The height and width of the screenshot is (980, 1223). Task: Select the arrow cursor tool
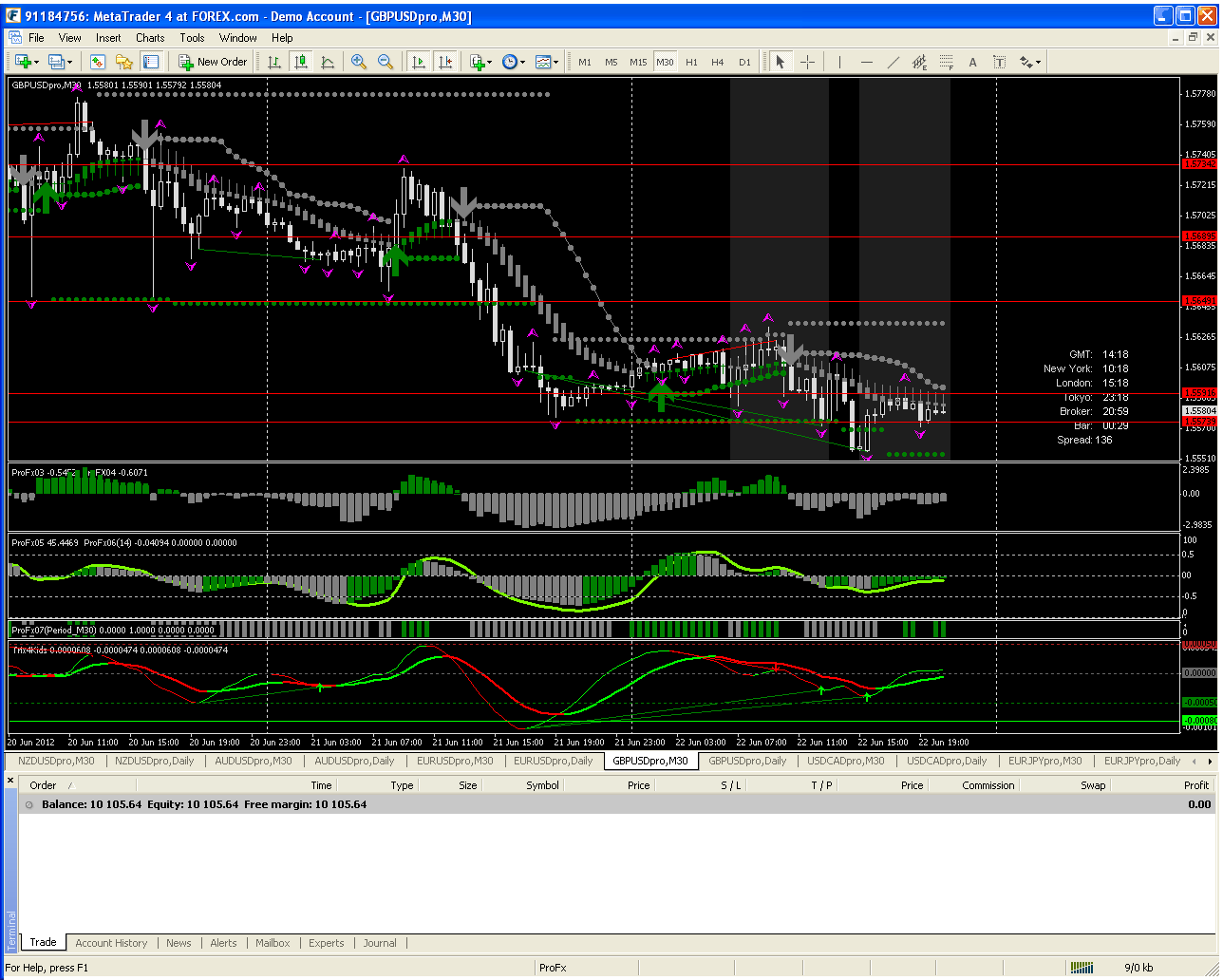click(781, 62)
